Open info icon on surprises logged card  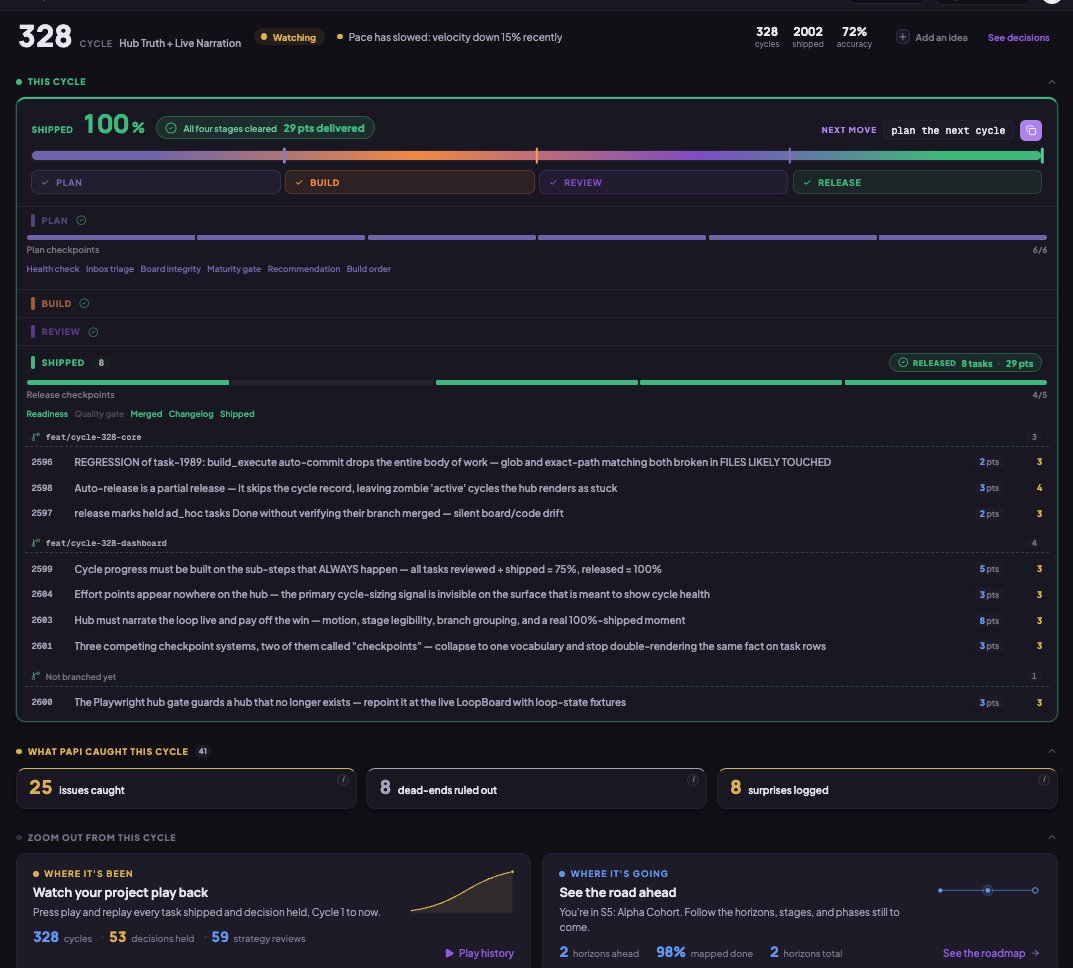click(x=1044, y=780)
